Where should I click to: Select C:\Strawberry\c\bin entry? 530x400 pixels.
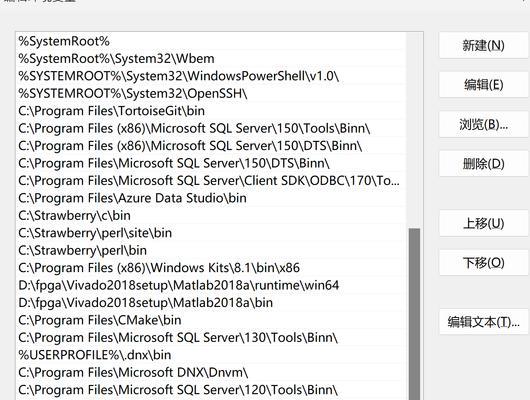[211, 216]
